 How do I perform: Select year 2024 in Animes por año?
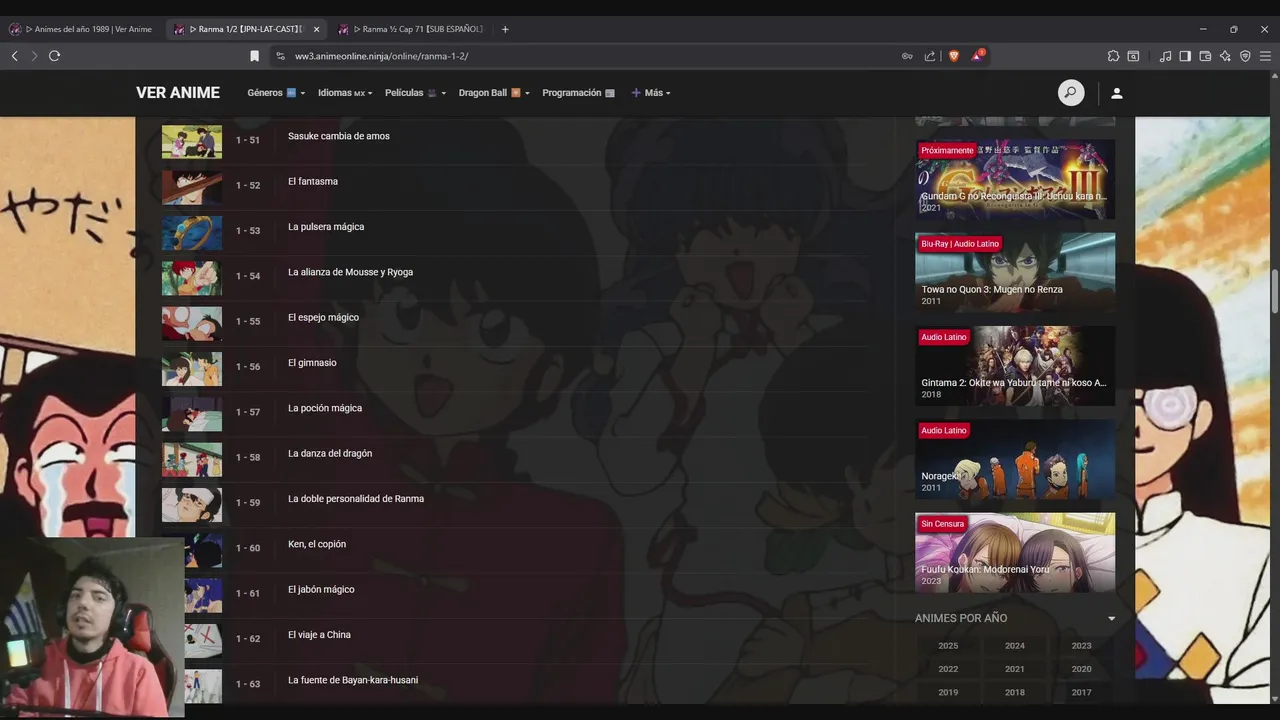[x=1015, y=646]
